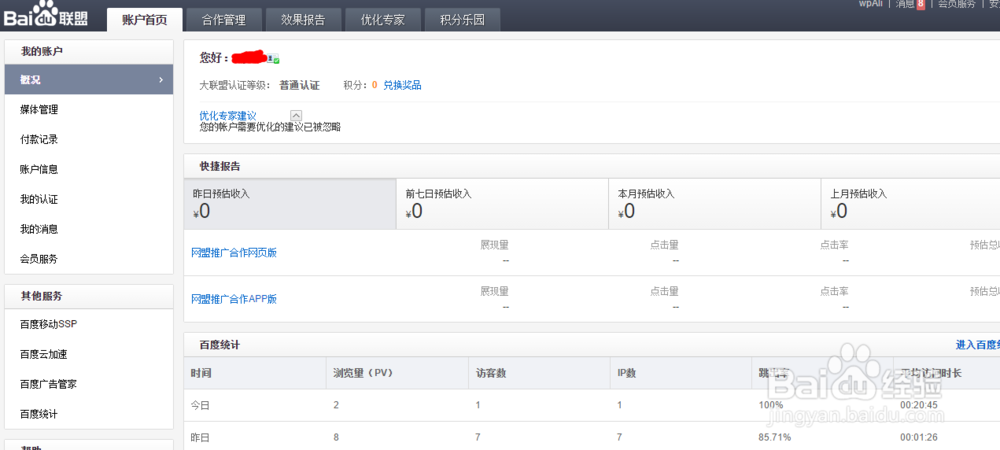Open the 效果报告 tab
The height and width of the screenshot is (450, 1000).
coord(303,20)
